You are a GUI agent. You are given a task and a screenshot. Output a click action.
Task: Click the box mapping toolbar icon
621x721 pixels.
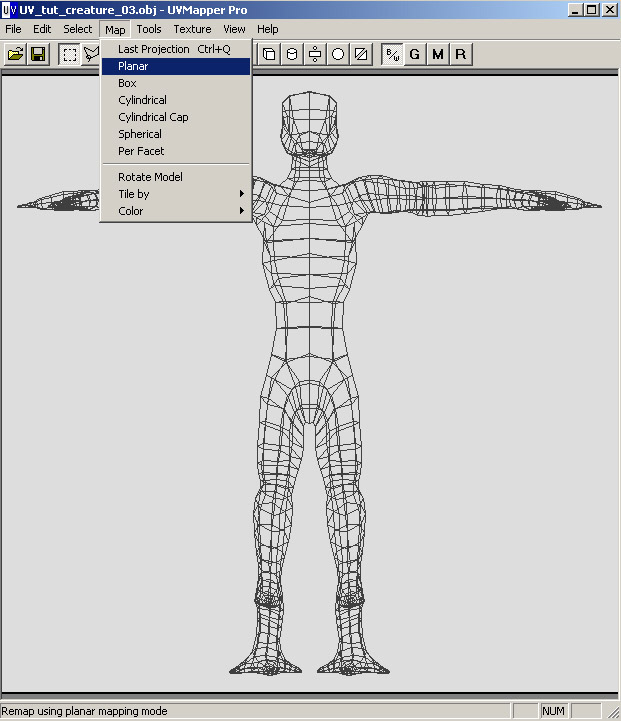point(269,54)
